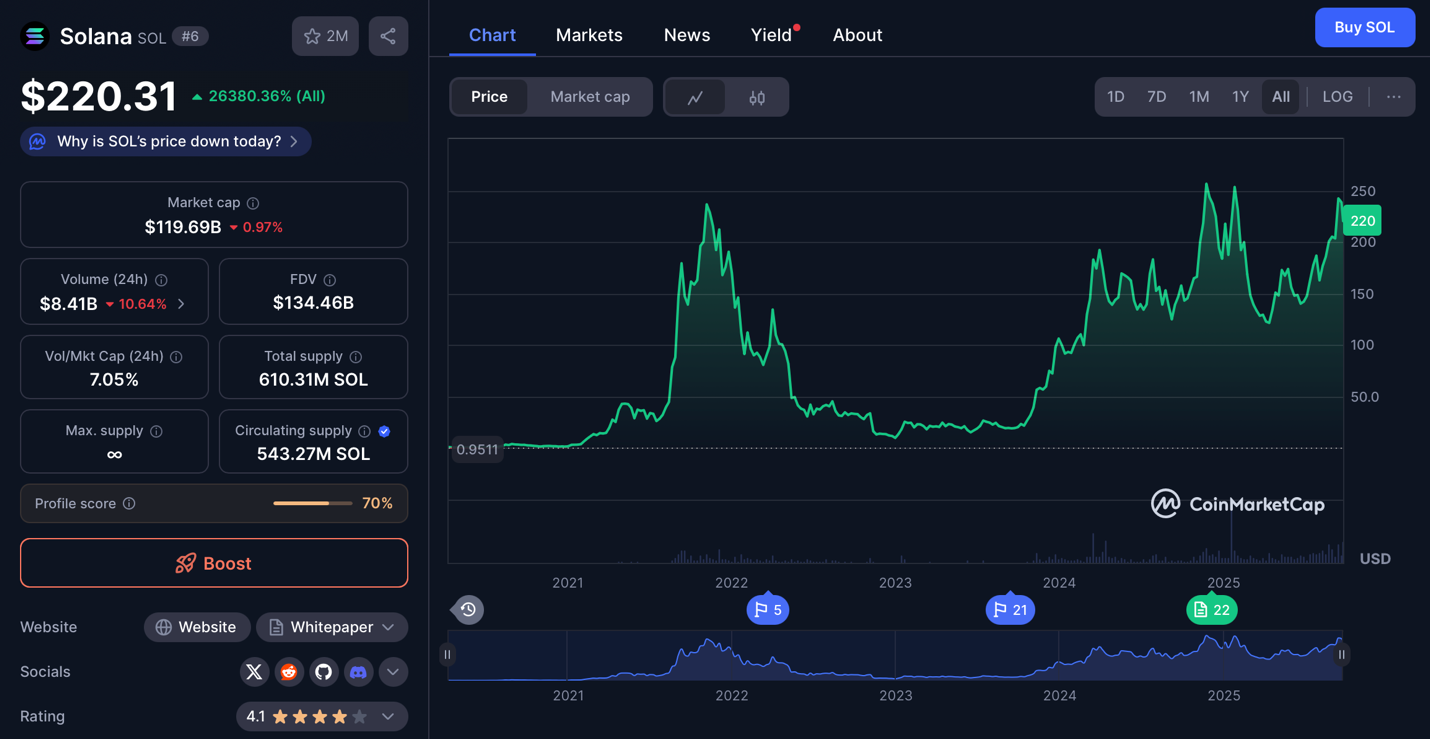The image size is (1430, 739).
Task: Open the GitHub social link
Action: pos(323,672)
